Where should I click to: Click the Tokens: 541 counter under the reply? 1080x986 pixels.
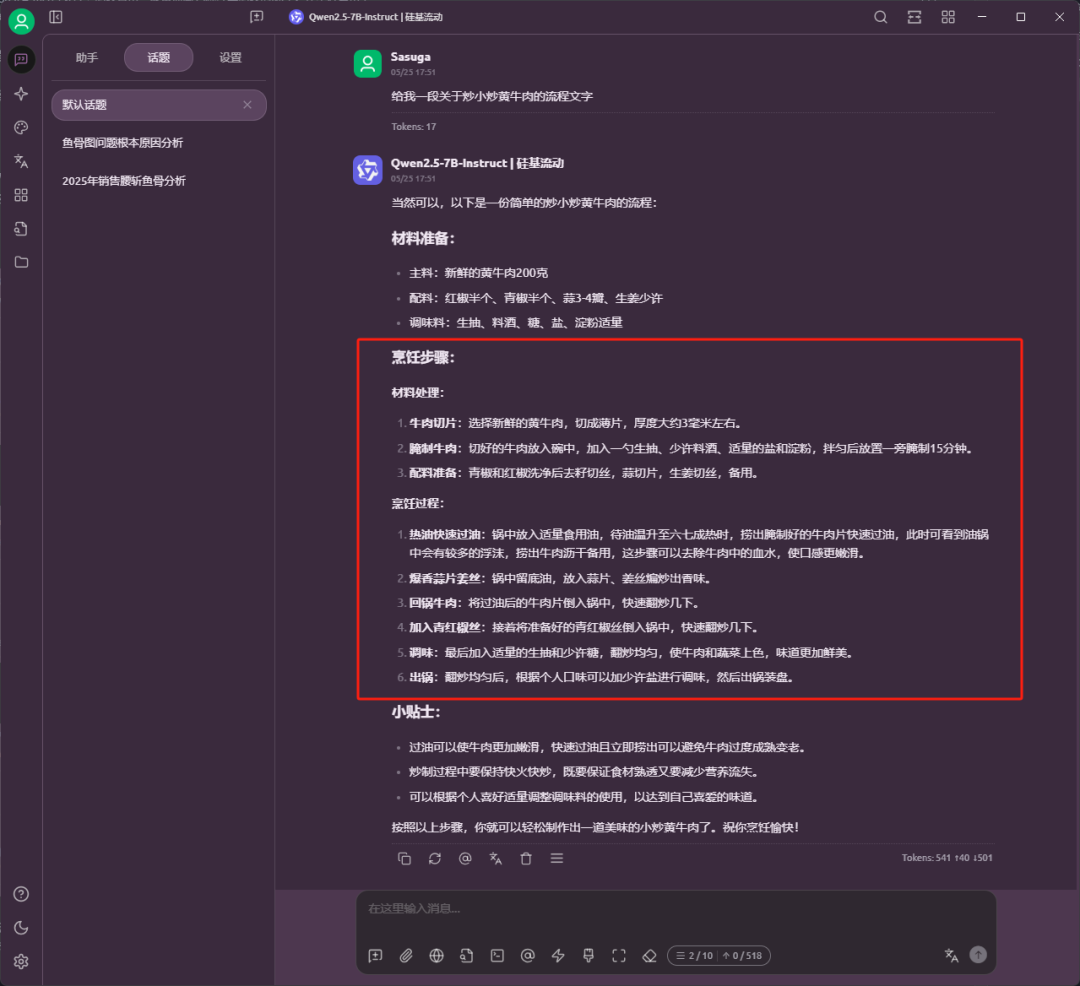point(946,858)
